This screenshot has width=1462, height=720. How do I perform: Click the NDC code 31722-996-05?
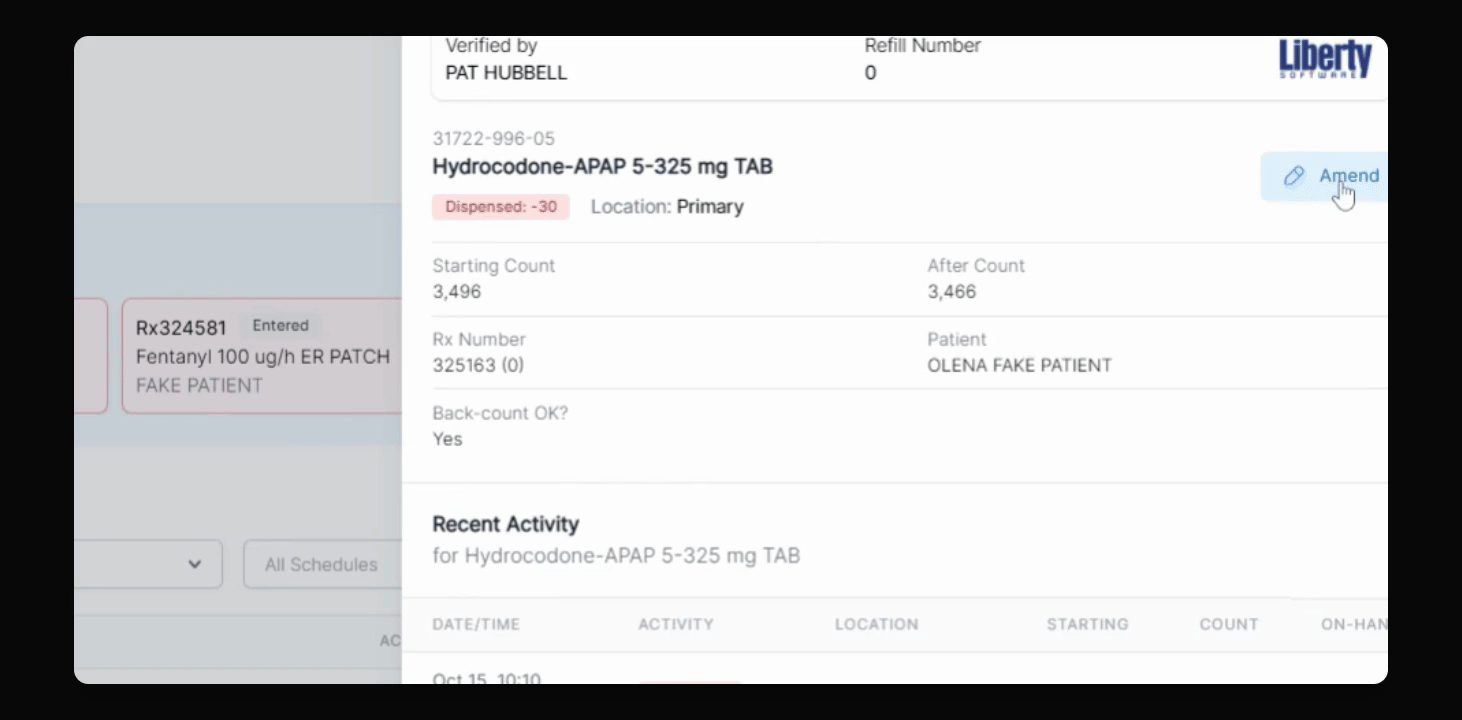(x=493, y=139)
